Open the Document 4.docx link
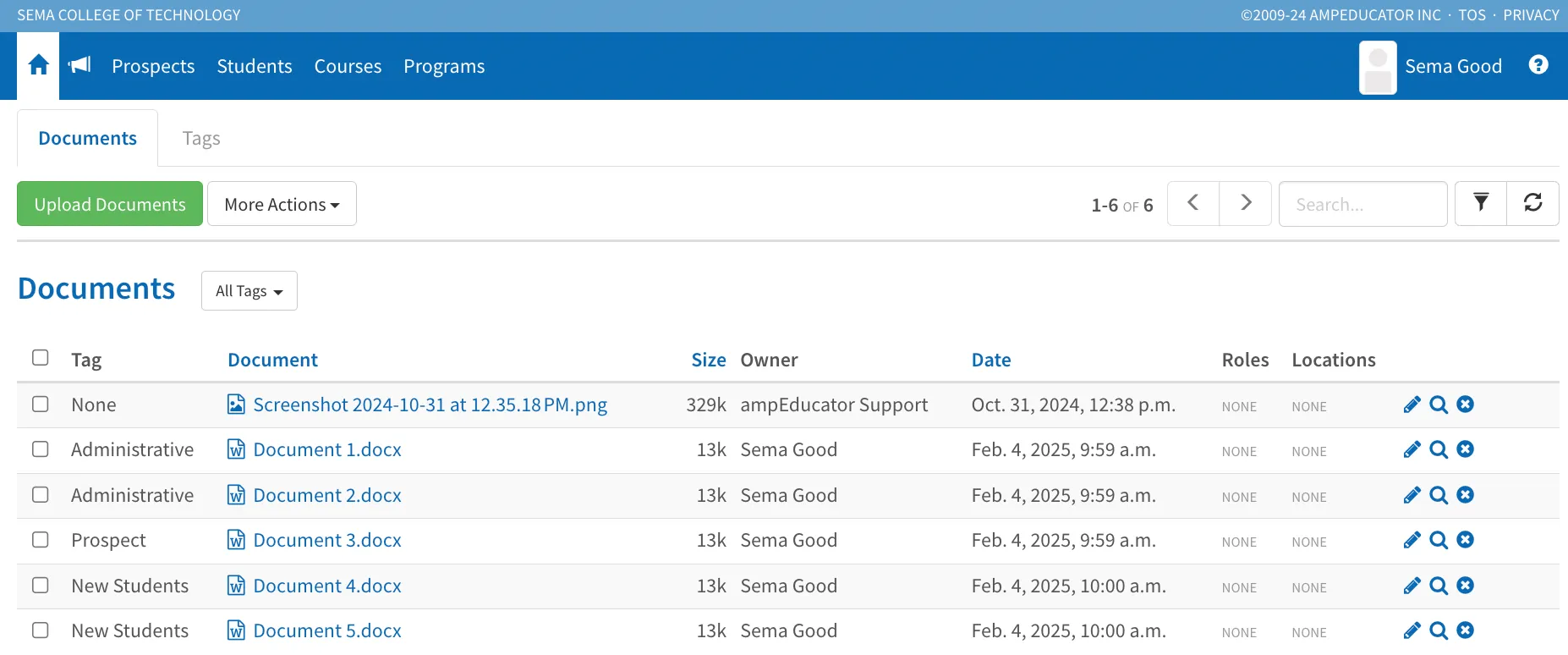The image size is (1568, 655). click(x=327, y=586)
